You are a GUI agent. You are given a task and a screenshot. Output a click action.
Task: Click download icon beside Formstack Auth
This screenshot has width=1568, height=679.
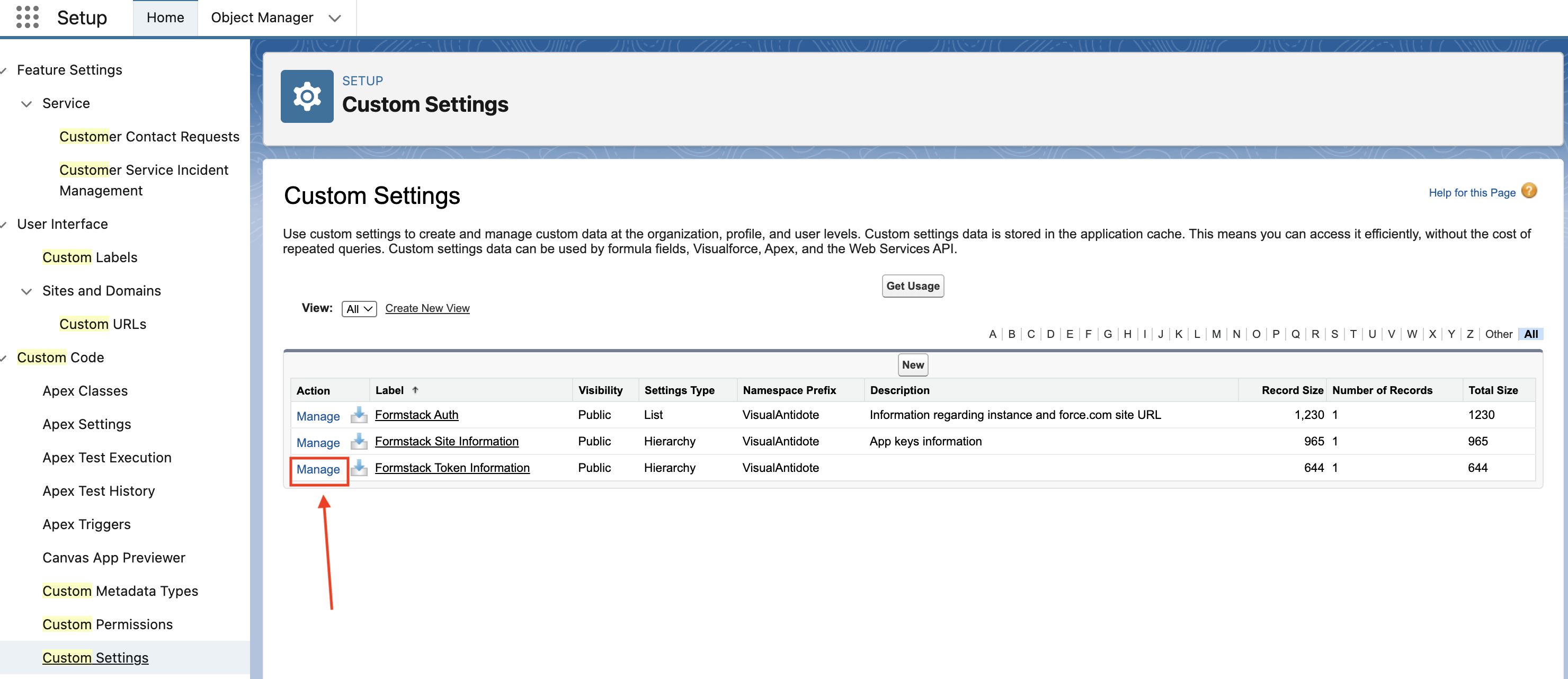click(x=359, y=415)
